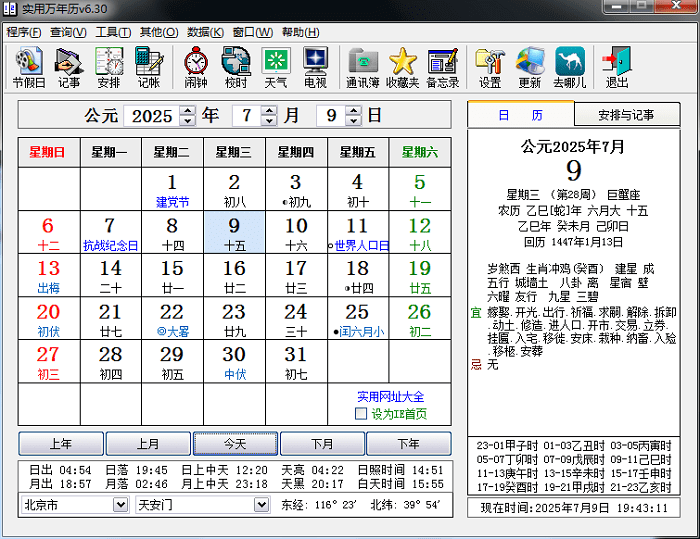This screenshot has height=539, width=700.
Task: Increase the year with the up stepper arrow
Action: [187, 110]
